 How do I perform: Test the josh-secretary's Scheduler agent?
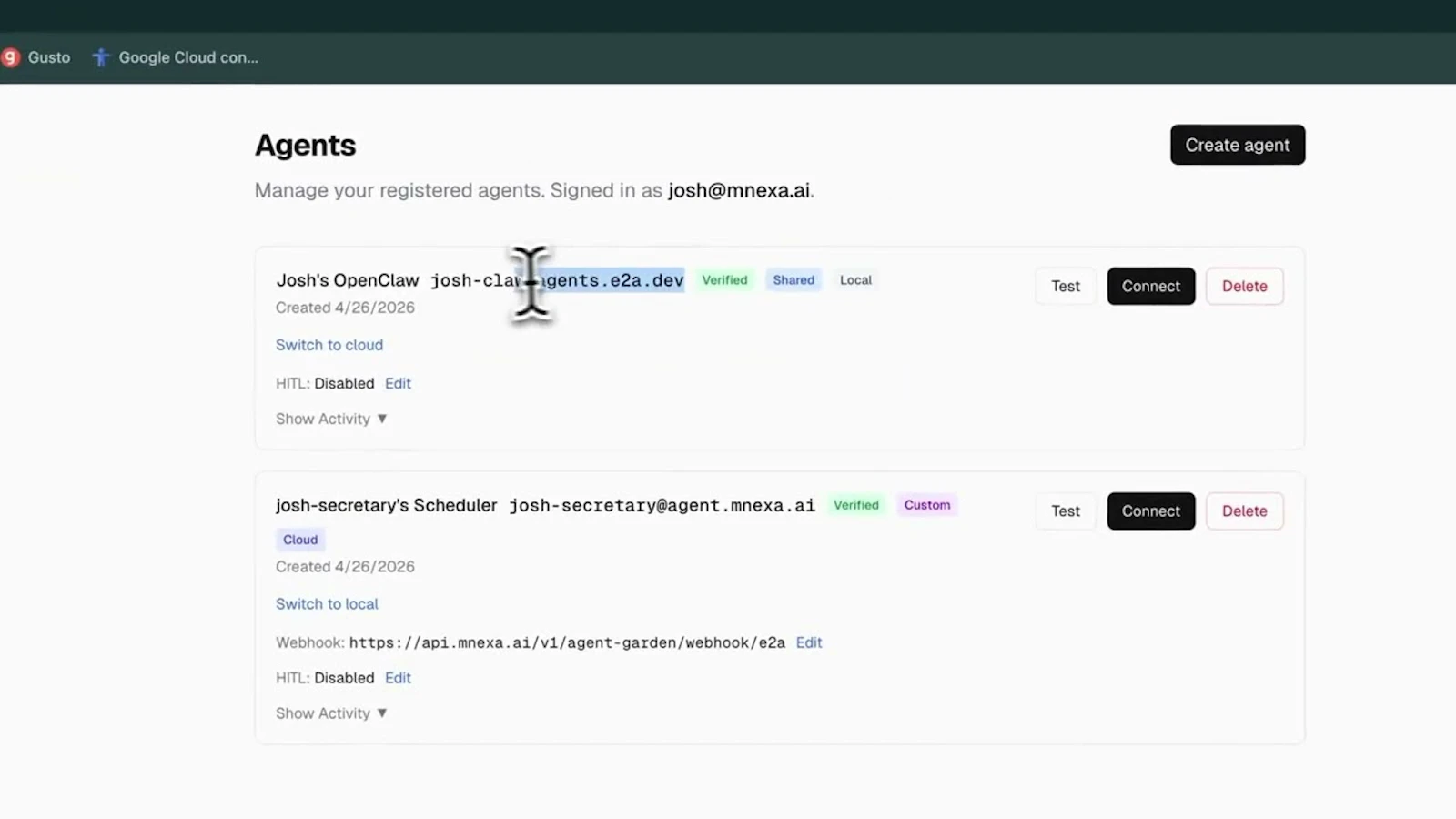tap(1066, 511)
